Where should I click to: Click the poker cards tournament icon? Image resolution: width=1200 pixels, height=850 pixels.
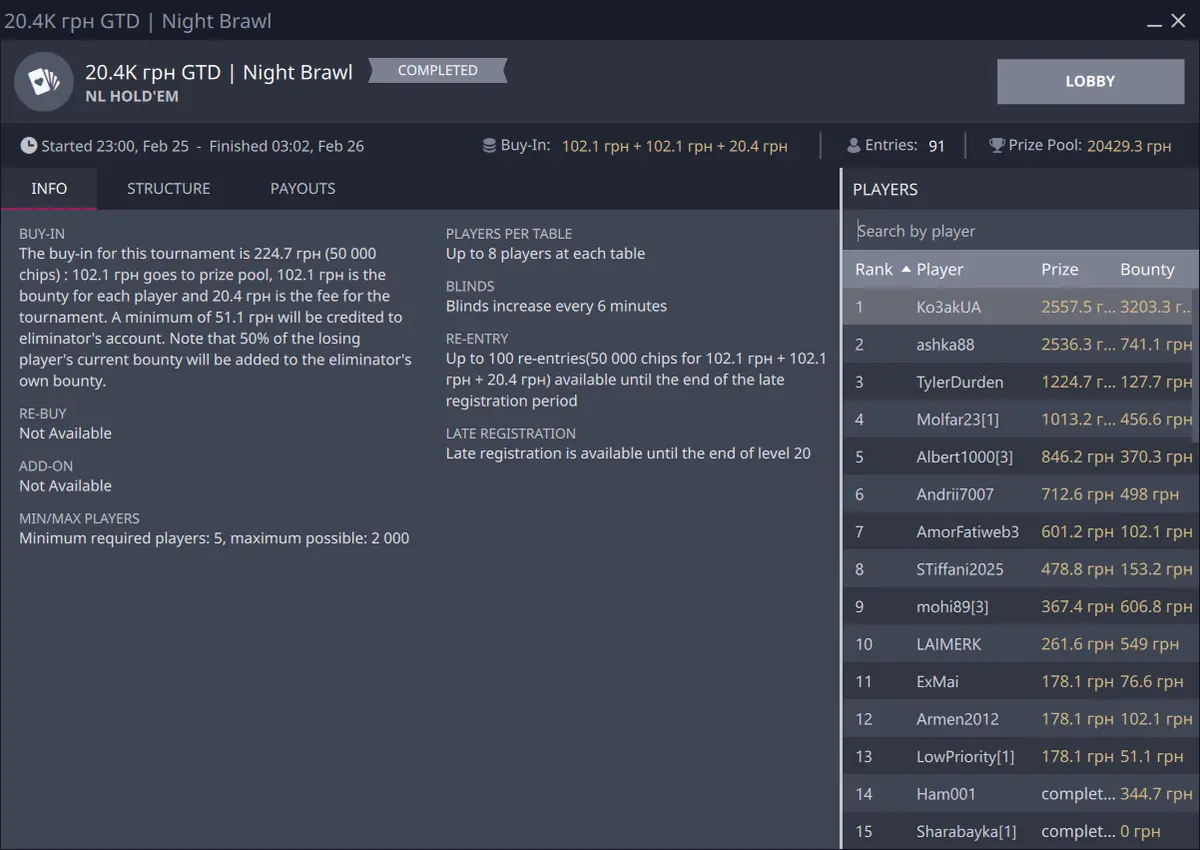[44, 82]
